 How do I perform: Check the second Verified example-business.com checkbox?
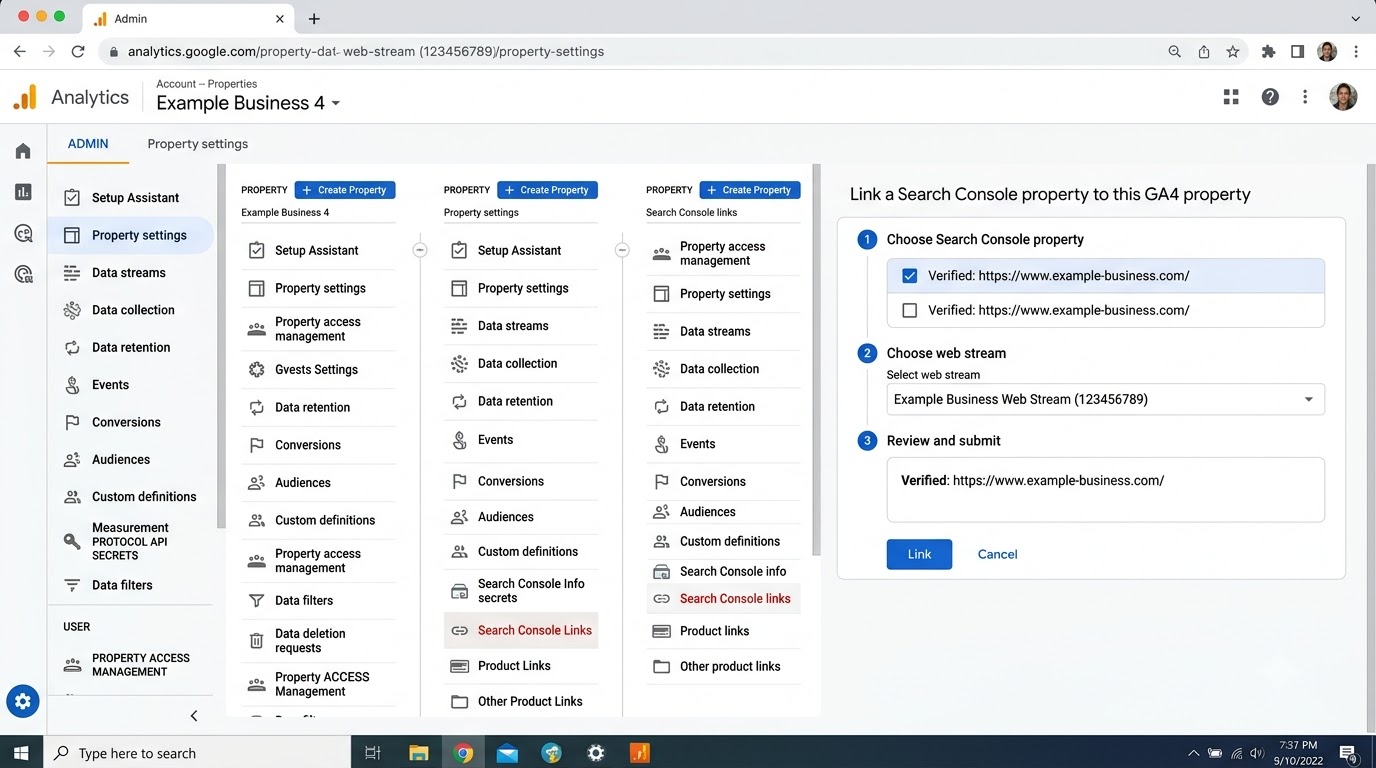(909, 310)
